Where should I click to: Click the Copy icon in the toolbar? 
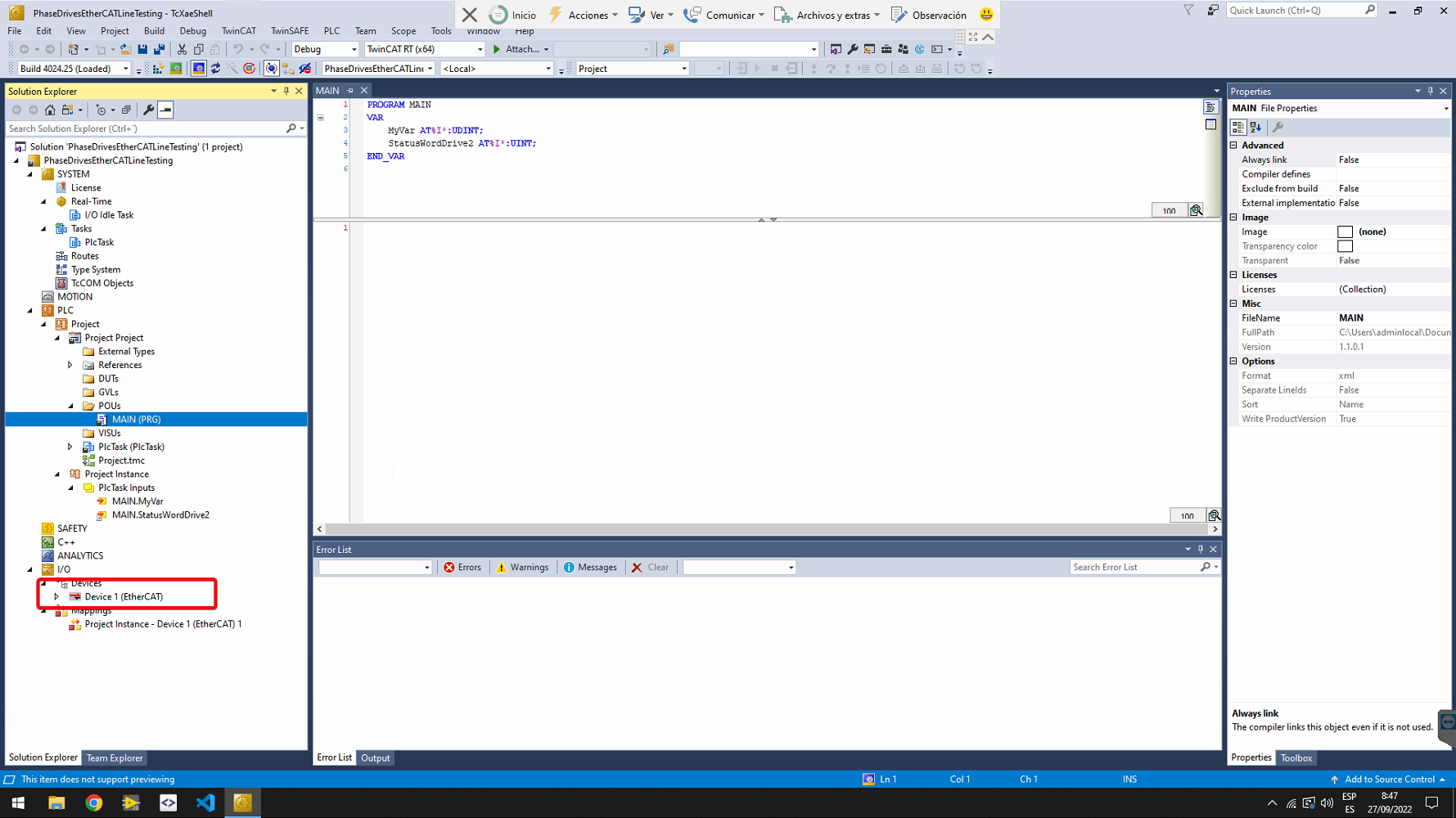[198, 49]
